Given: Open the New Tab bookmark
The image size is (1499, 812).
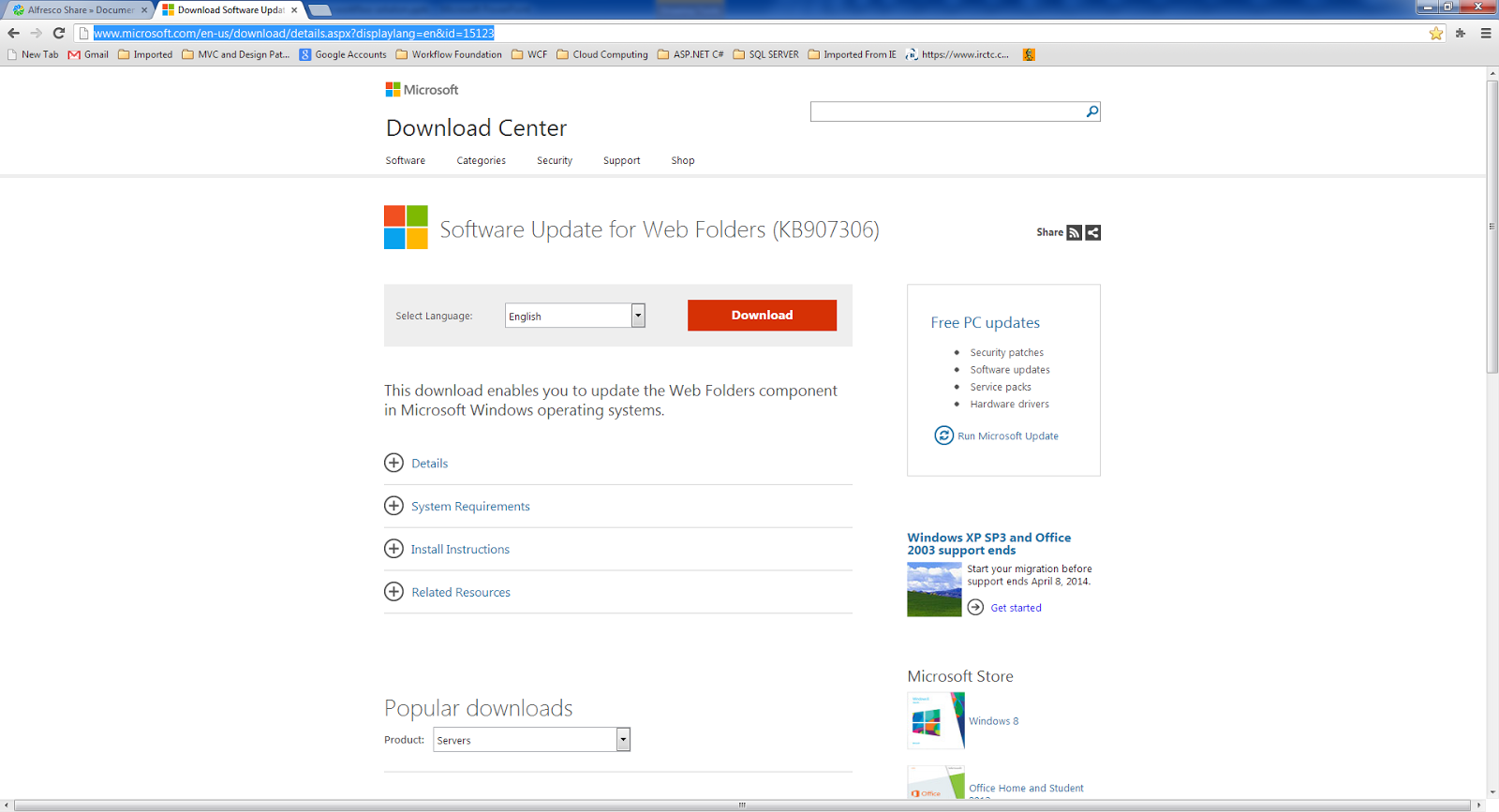Looking at the screenshot, I should pos(33,54).
